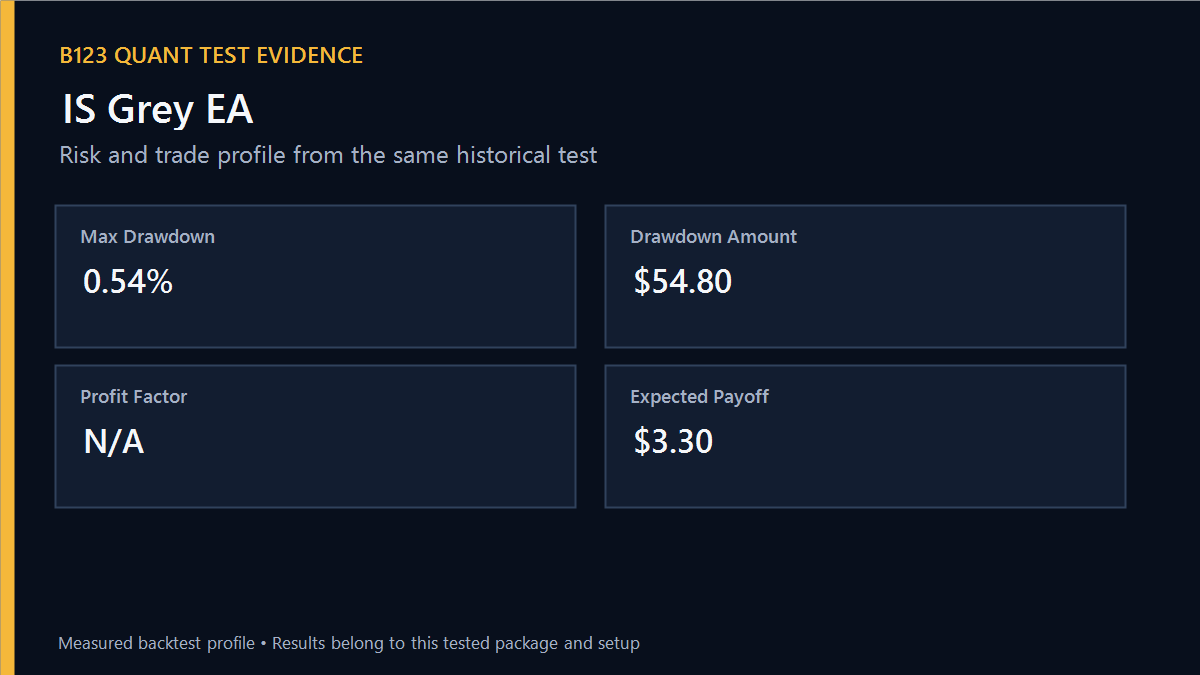Click the yellow accent bar on left edge
This screenshot has height=675, width=1200.
pos(7,337)
